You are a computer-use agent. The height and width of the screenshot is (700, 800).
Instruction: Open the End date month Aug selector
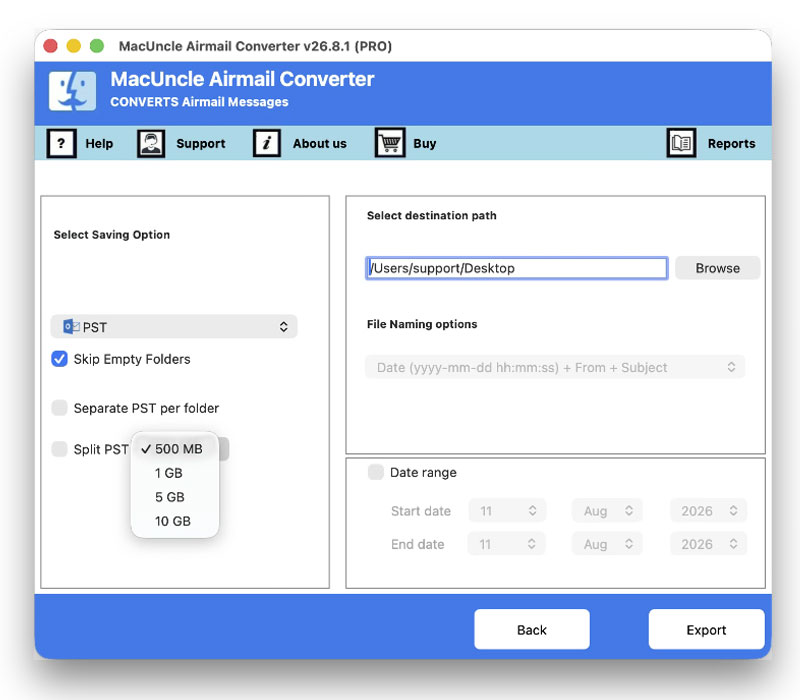coord(607,544)
